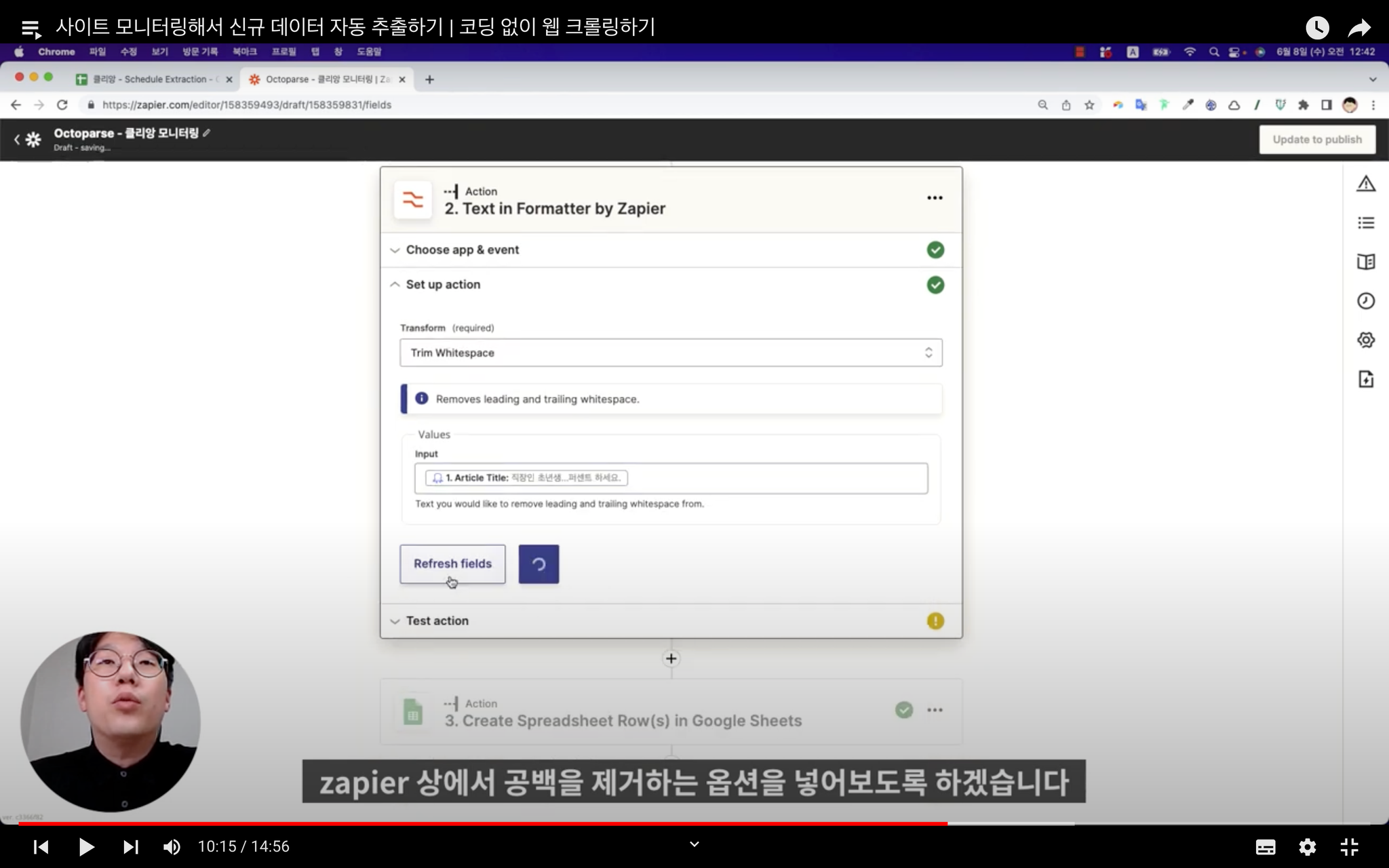Edit the Zap name pencil icon
Screen dimensions: 1389x868
coord(206,133)
